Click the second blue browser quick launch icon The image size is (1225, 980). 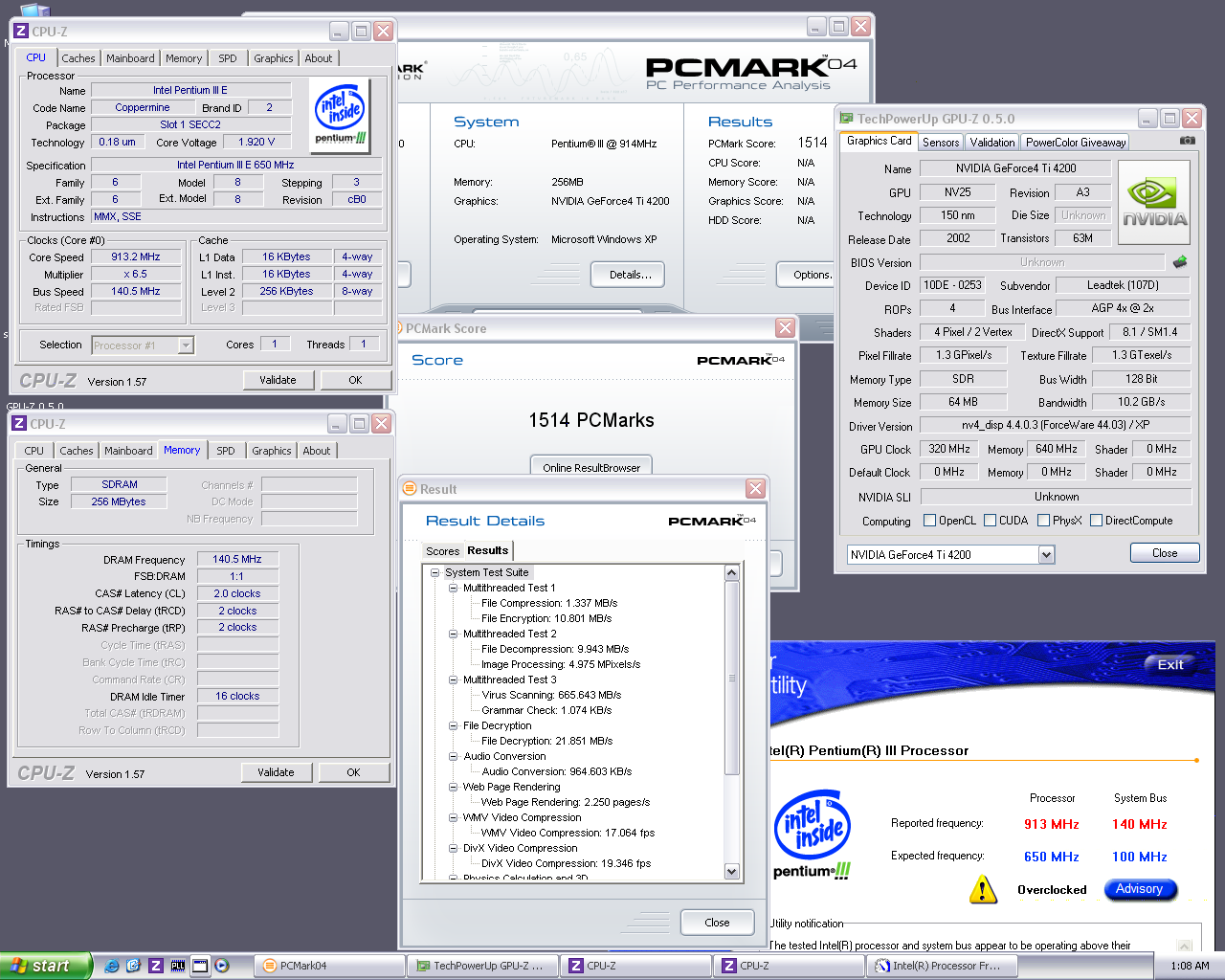tap(134, 966)
